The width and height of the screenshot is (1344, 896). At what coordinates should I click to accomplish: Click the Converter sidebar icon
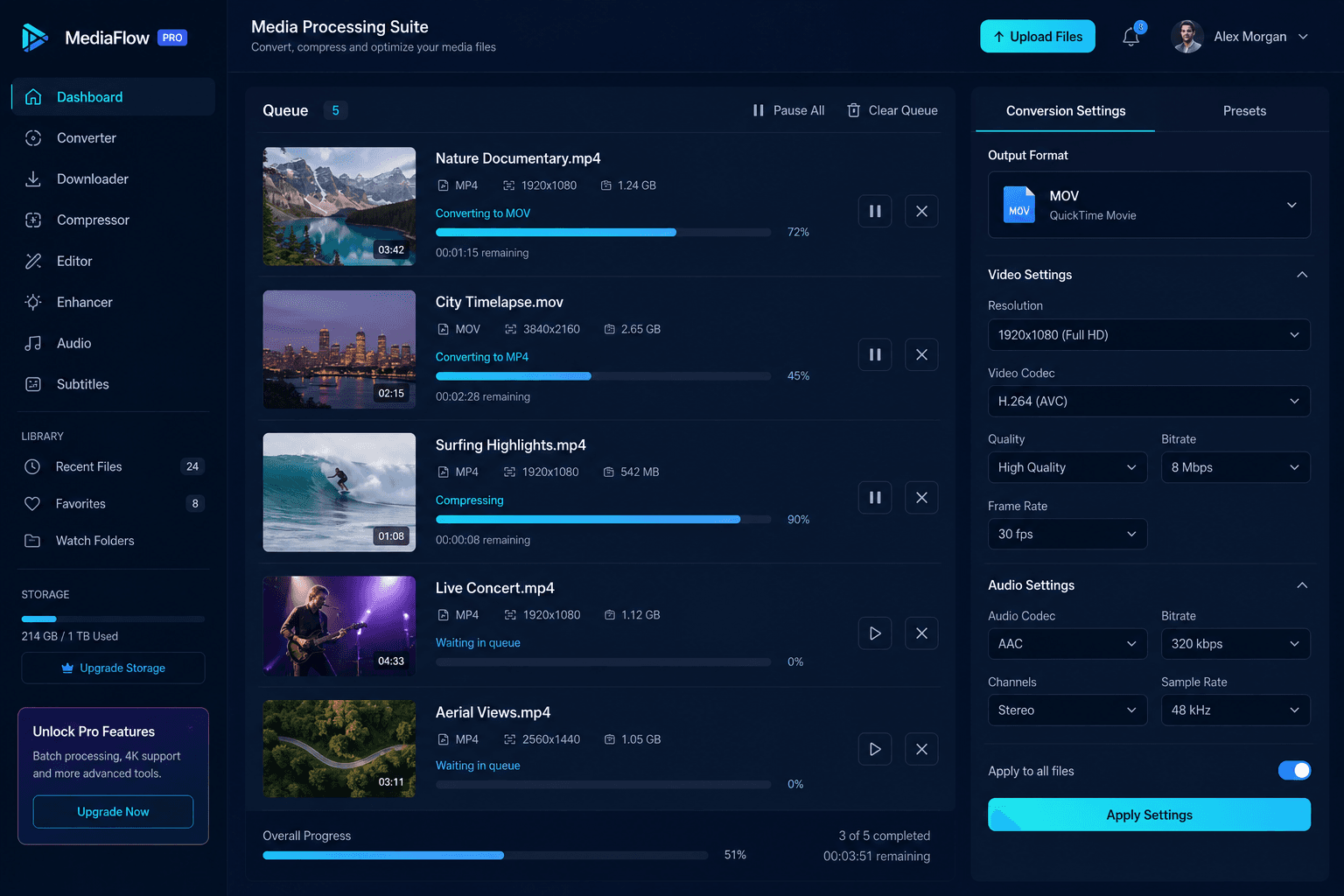(33, 137)
